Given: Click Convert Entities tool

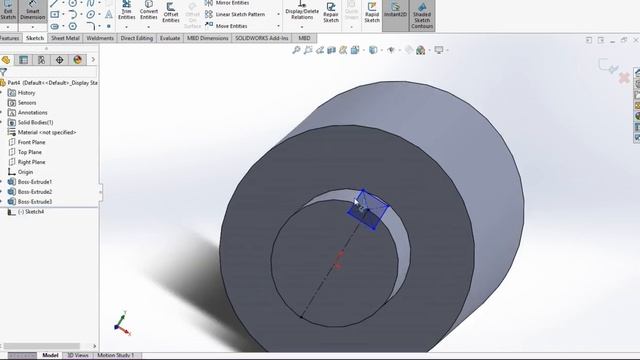Looking at the screenshot, I should coord(149,11).
